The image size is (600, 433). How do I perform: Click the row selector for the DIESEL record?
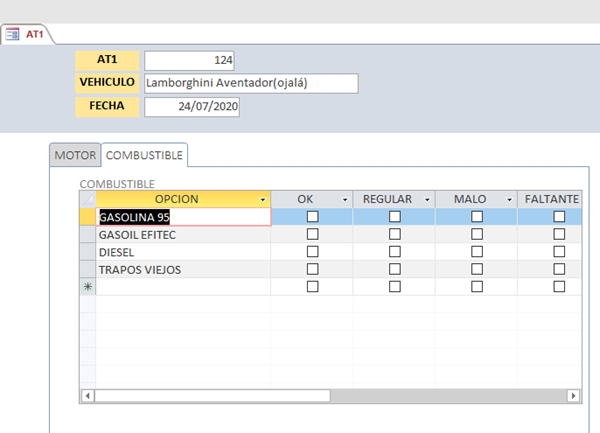(87, 252)
